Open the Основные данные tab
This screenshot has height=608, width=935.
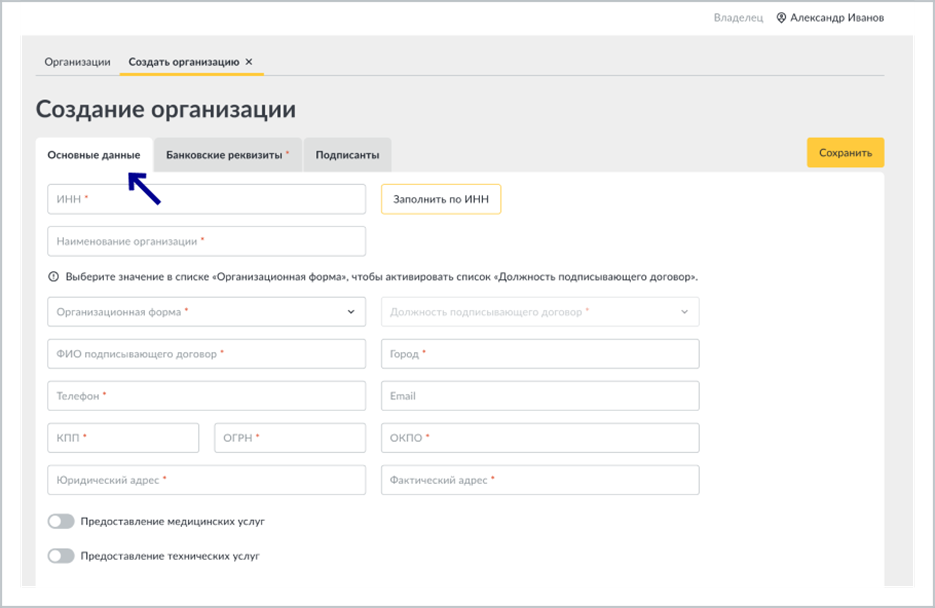point(94,155)
